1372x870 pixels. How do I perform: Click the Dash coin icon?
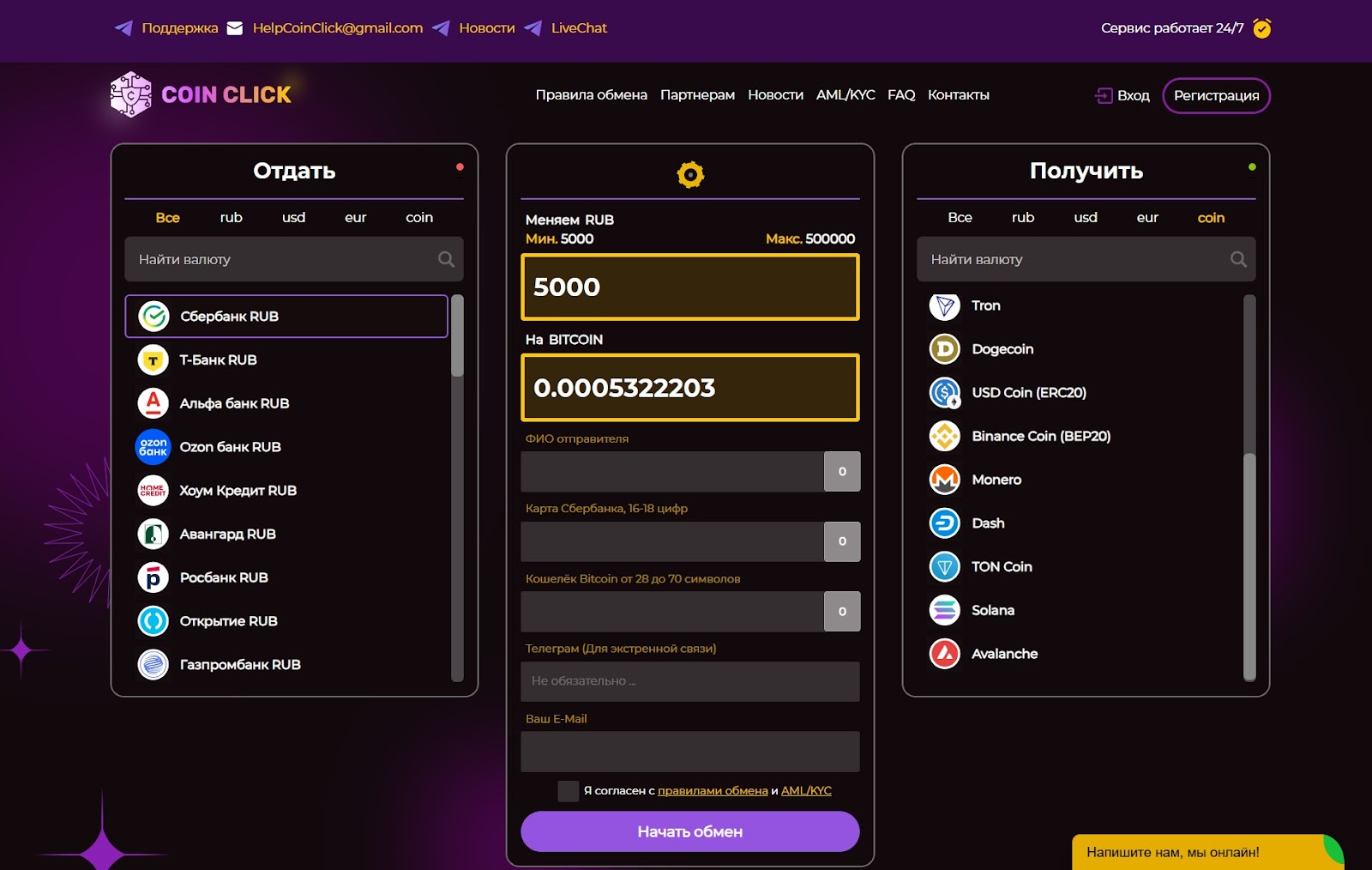click(x=945, y=523)
